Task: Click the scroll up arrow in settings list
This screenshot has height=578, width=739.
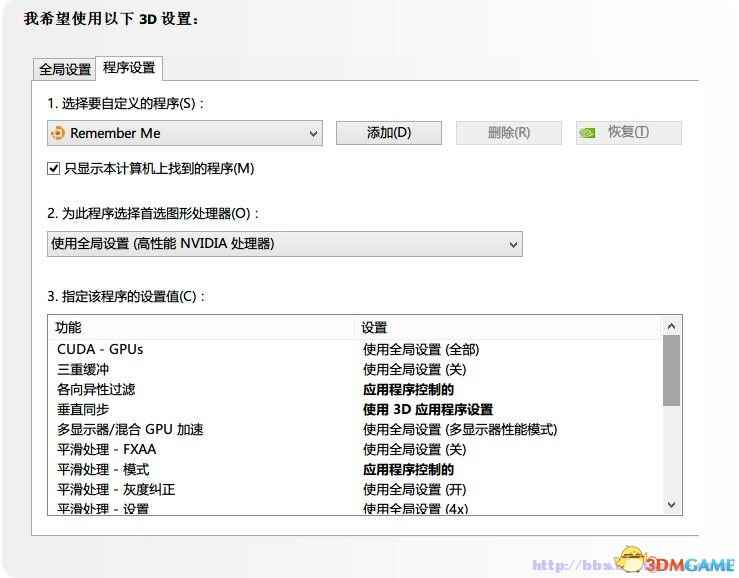Action: [x=671, y=326]
